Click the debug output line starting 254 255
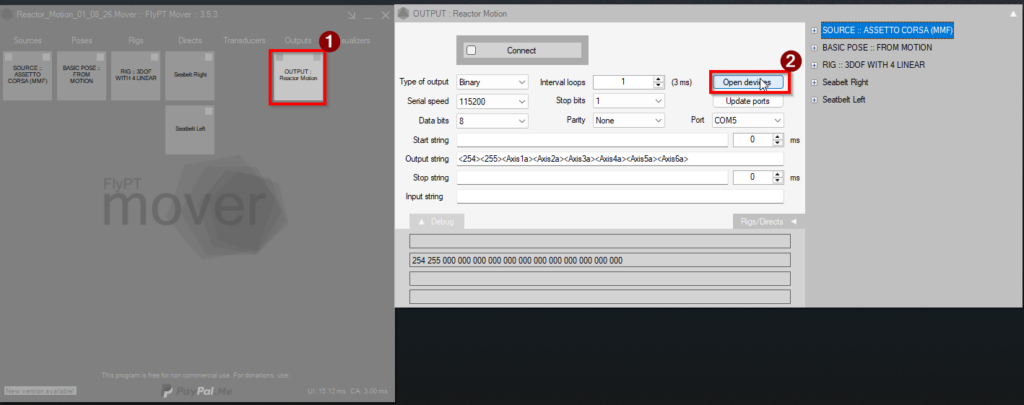Viewport: 1024px width, 405px height. 600,260
